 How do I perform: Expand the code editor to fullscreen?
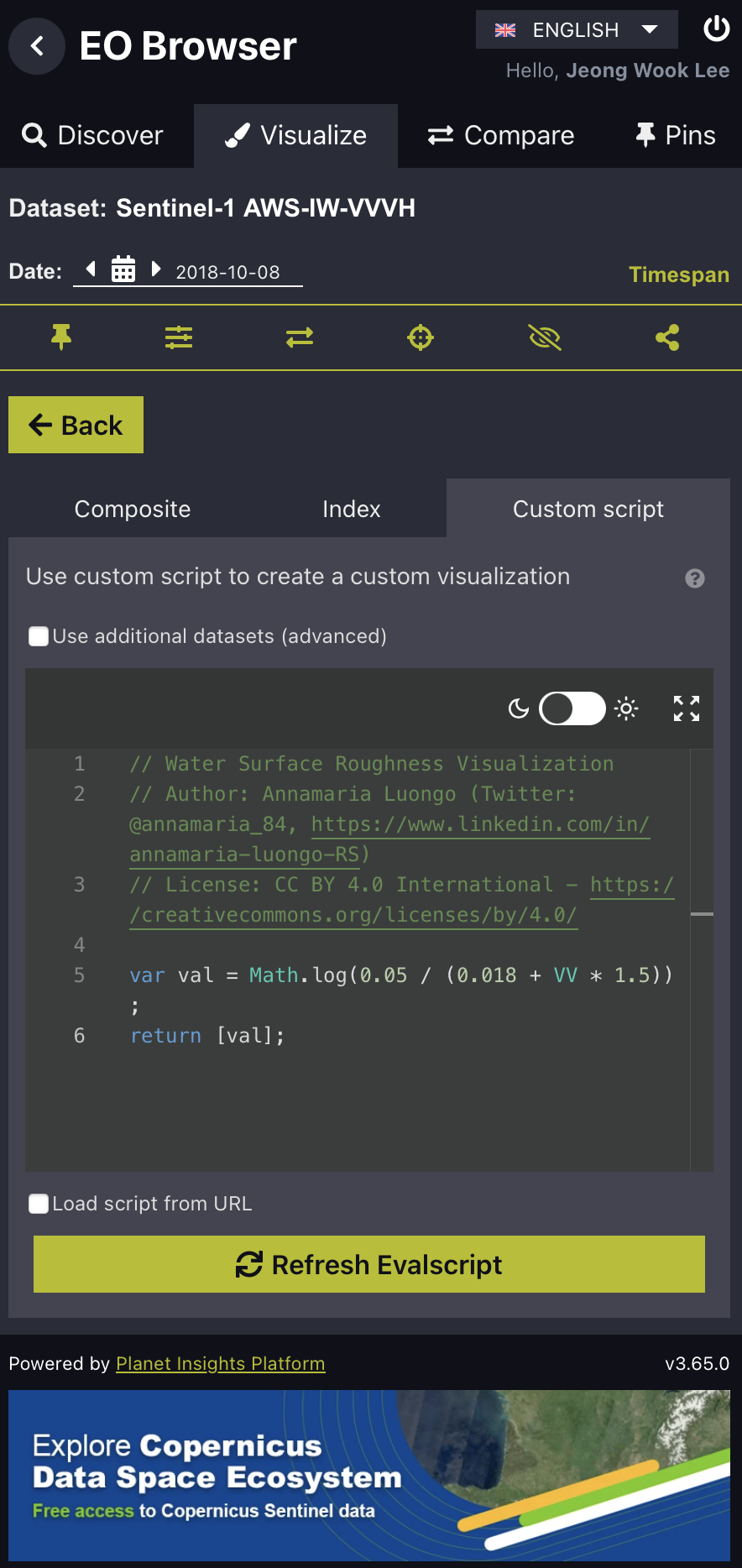point(687,708)
